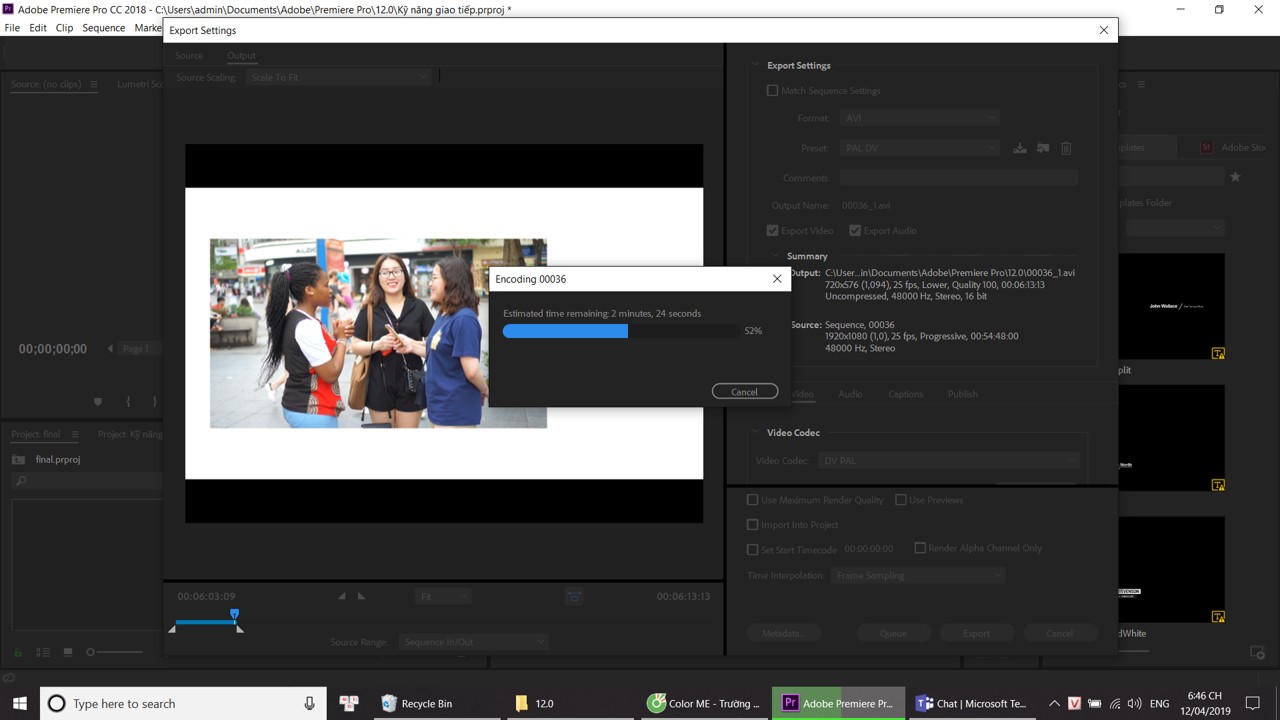Click the Save Preset icon beside Preset
This screenshot has height=720, width=1280.
coord(1020,148)
